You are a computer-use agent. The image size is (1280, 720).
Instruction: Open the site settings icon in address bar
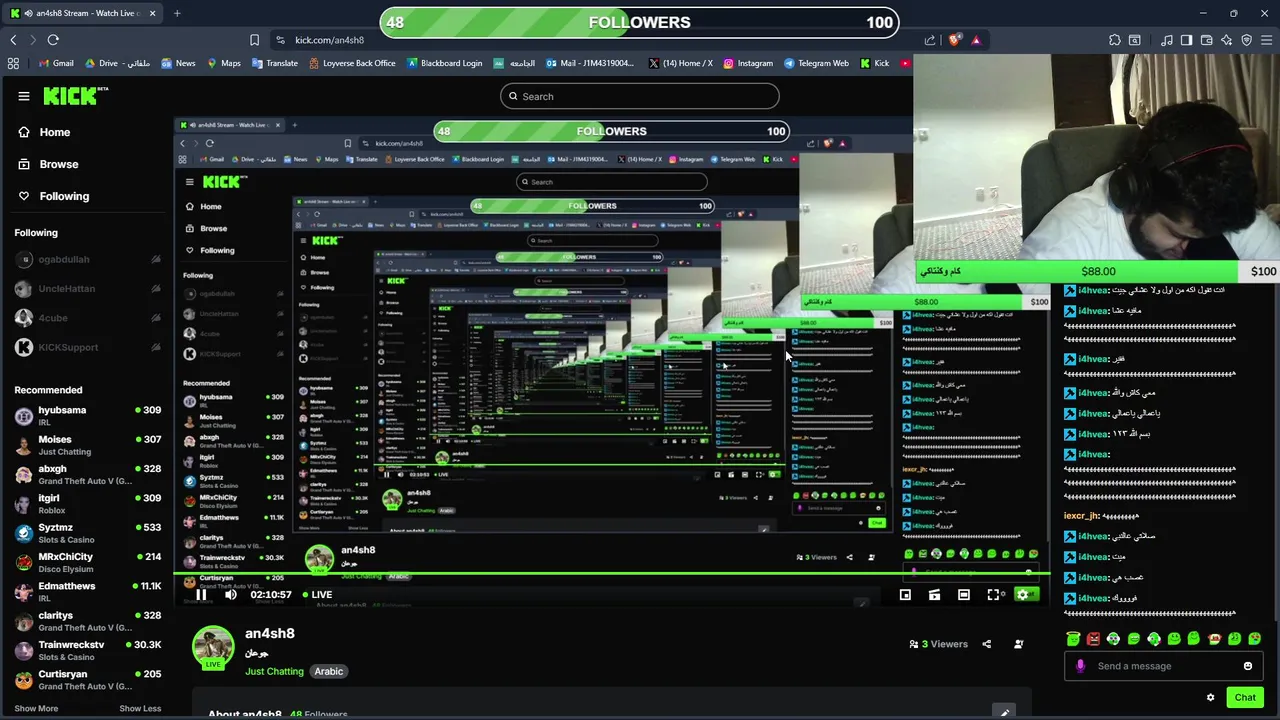point(280,40)
